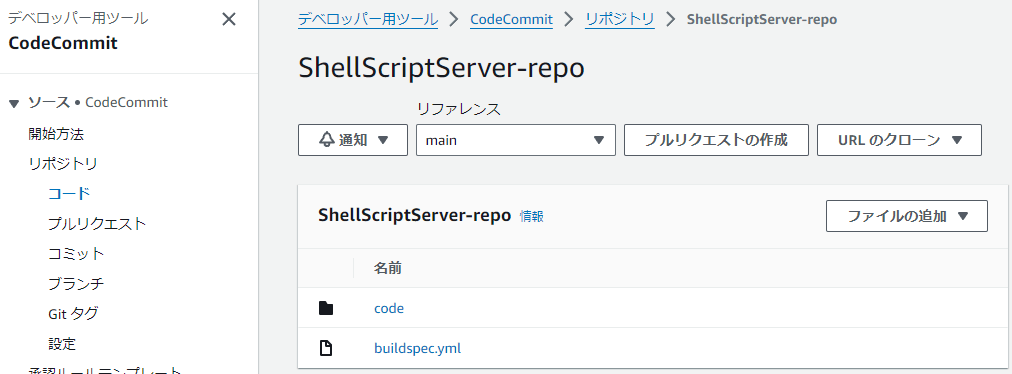Open the buildspec.yml file link

coord(418,349)
